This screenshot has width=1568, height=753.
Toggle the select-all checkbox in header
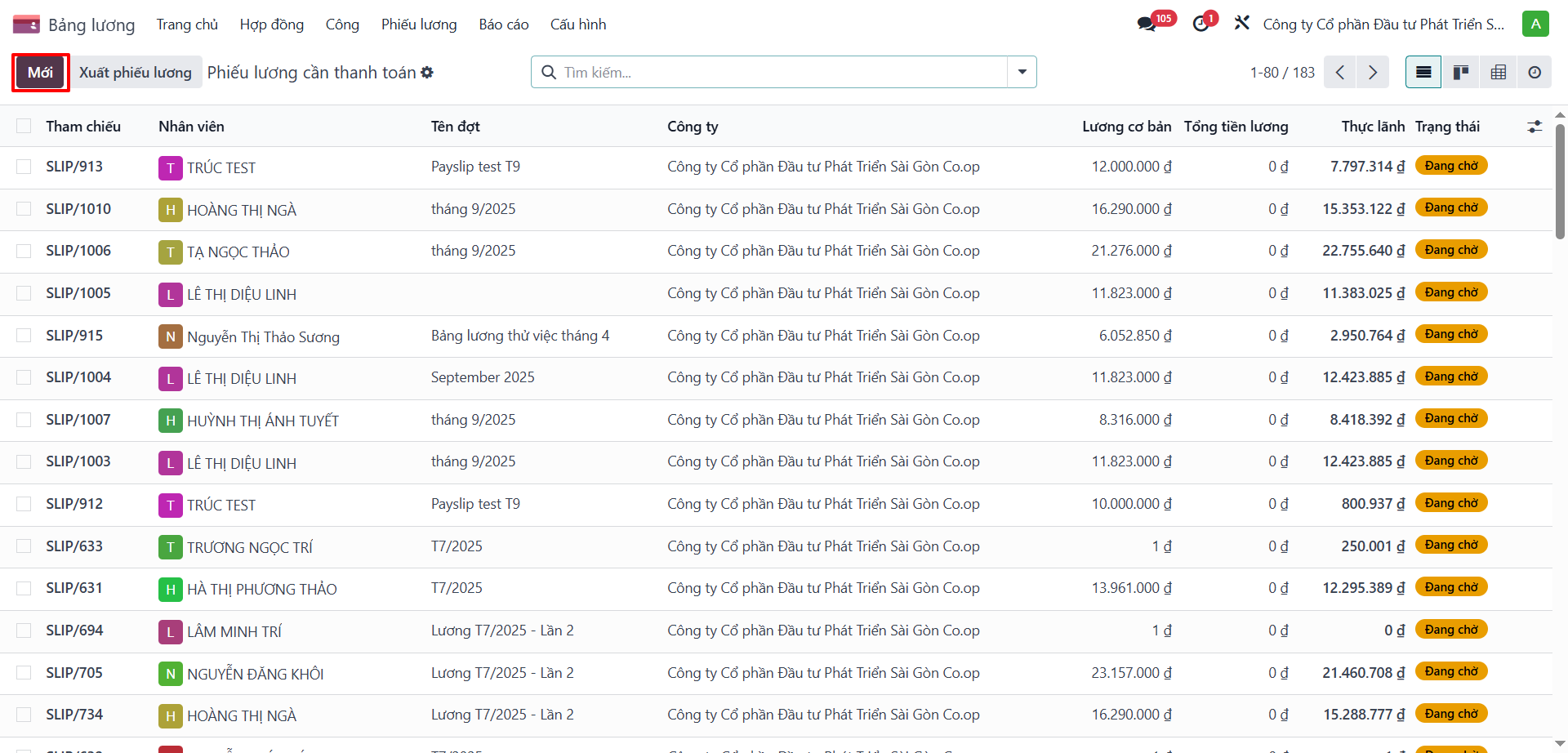tap(24, 126)
